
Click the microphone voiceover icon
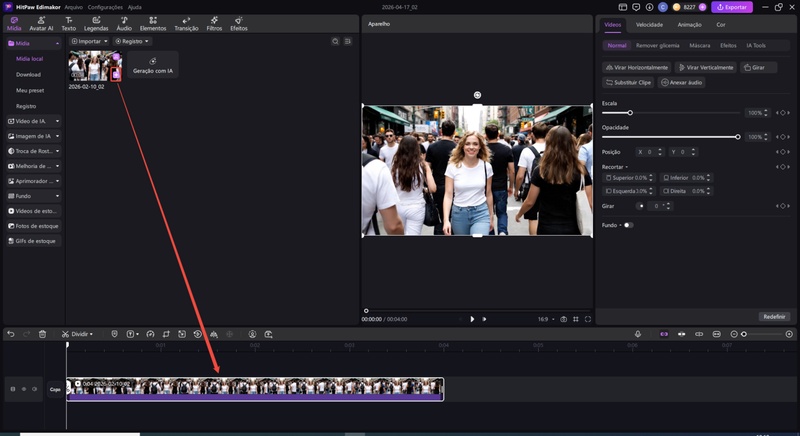pos(638,334)
